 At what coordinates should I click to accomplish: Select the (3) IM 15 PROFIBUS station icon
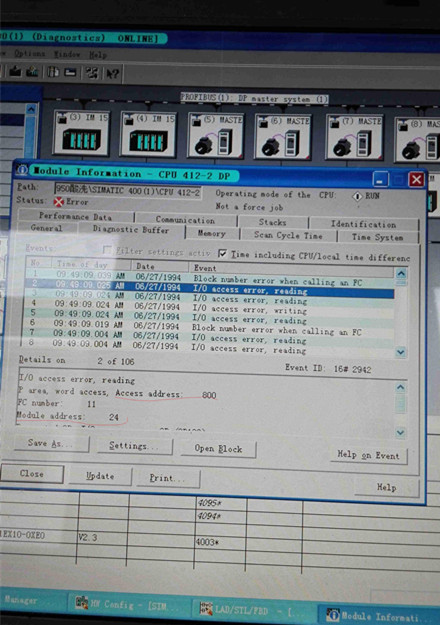click(82, 133)
